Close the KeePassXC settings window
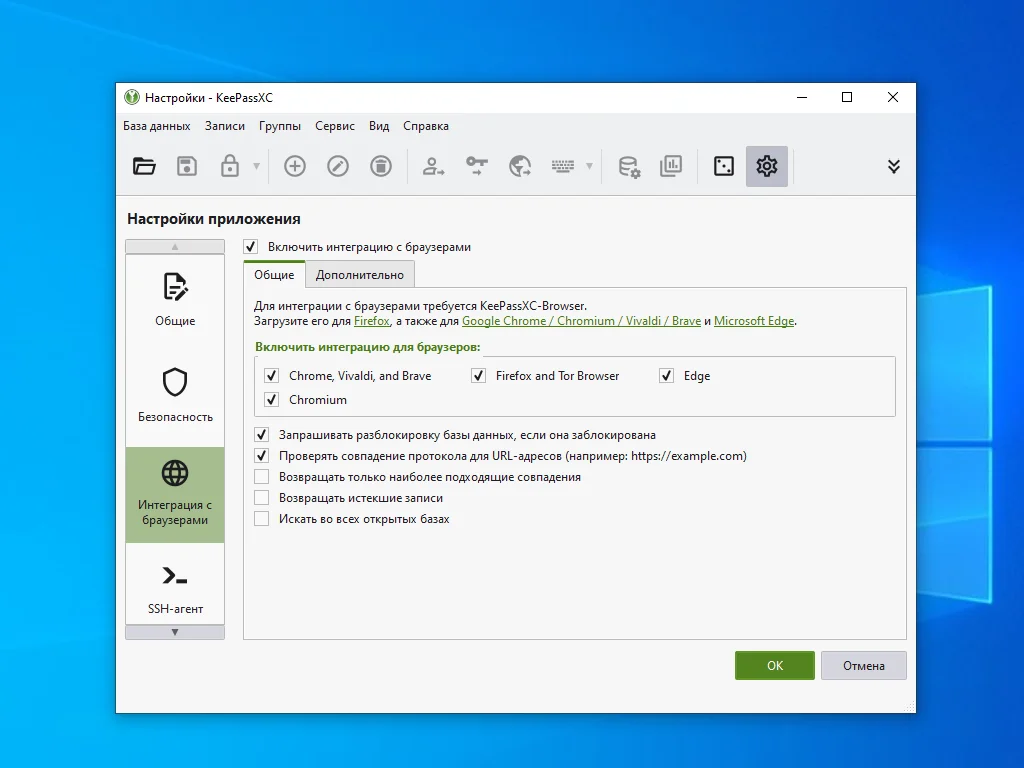The image size is (1024, 768). pyautogui.click(x=893, y=97)
